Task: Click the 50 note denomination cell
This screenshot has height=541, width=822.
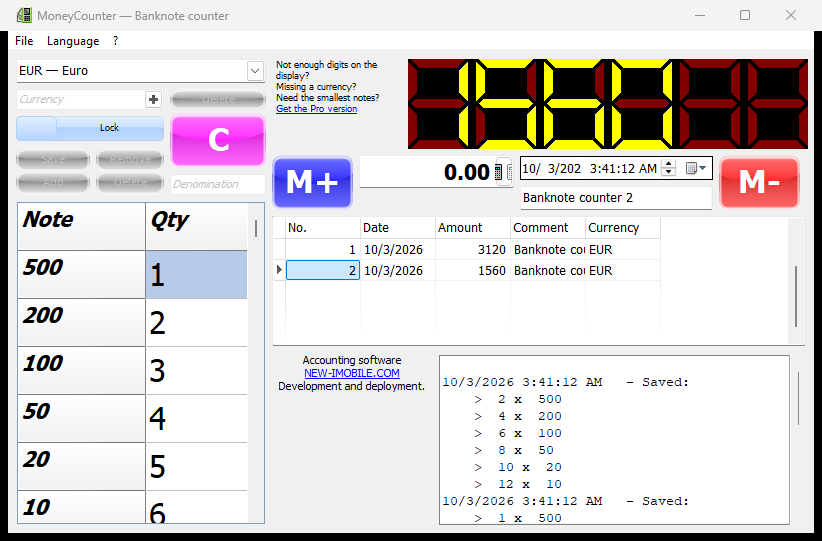Action: [x=81, y=418]
